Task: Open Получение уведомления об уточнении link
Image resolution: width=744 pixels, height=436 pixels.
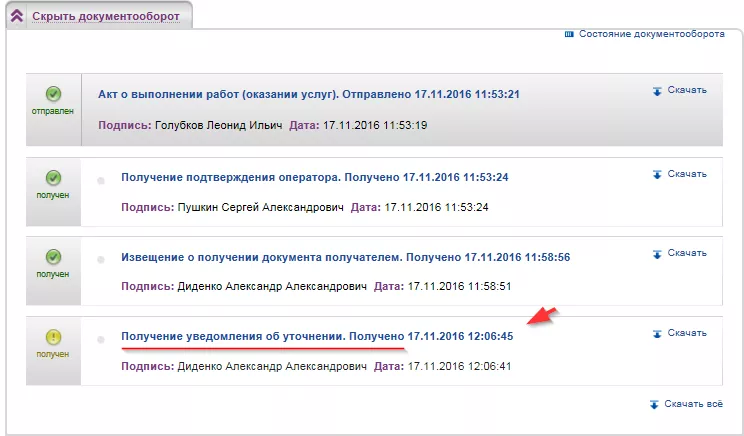Action: pos(317,336)
